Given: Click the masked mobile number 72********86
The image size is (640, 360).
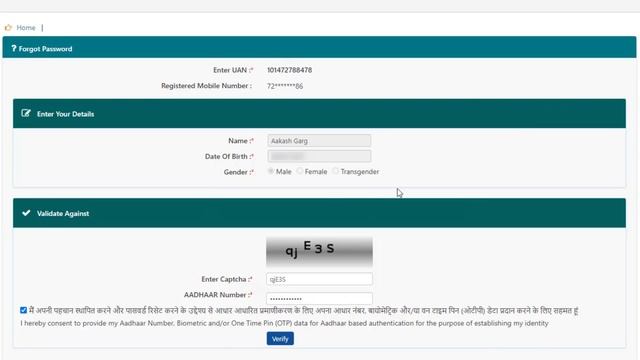Looking at the screenshot, I should [285, 86].
